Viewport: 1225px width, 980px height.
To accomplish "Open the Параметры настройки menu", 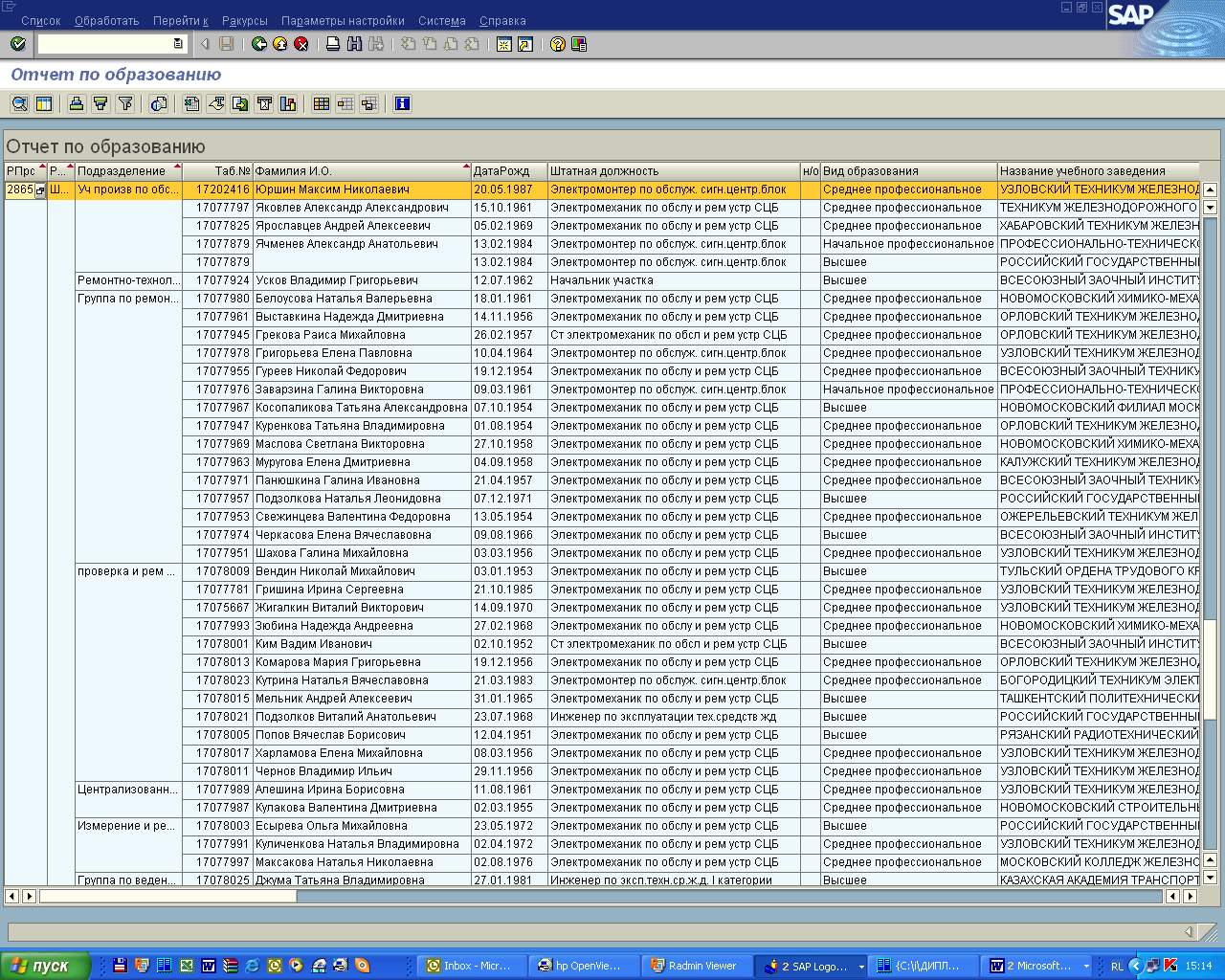I will [x=344, y=21].
